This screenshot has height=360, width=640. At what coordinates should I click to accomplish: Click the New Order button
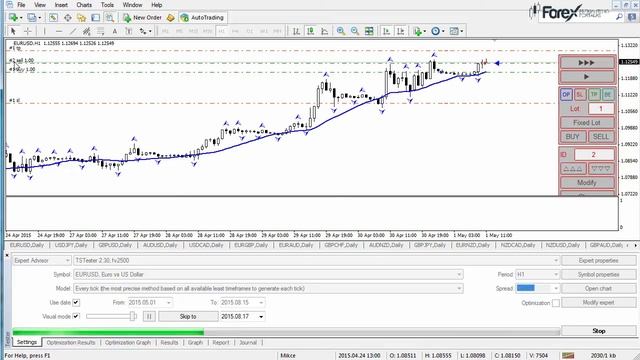pos(142,18)
